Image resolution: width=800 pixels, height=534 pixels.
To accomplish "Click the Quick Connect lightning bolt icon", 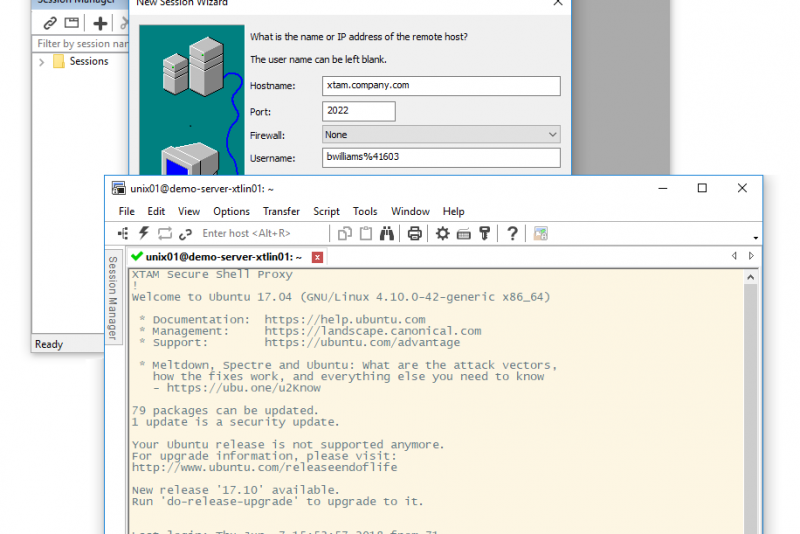I will tap(144, 234).
